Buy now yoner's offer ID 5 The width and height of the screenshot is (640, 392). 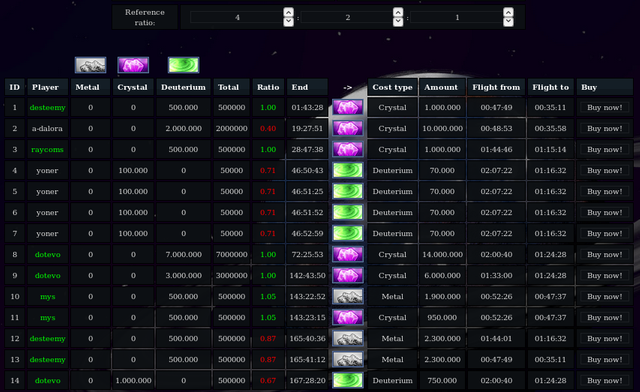[604, 192]
